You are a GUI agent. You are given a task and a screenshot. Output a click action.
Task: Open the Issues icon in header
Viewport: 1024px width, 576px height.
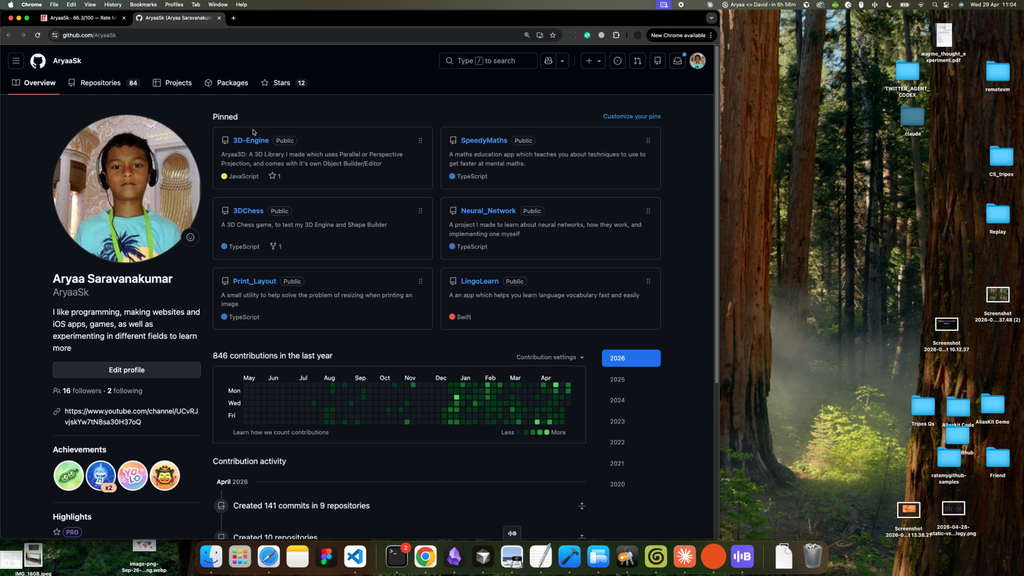[617, 61]
